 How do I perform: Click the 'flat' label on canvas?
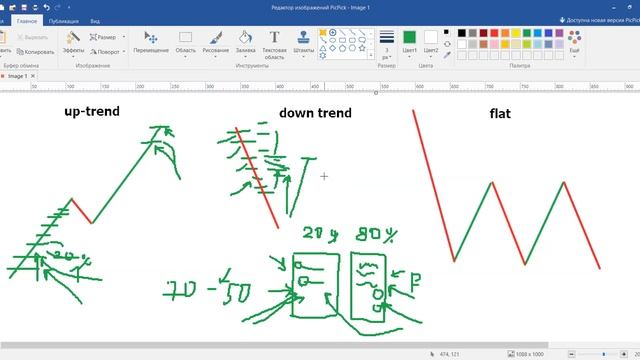click(500, 113)
